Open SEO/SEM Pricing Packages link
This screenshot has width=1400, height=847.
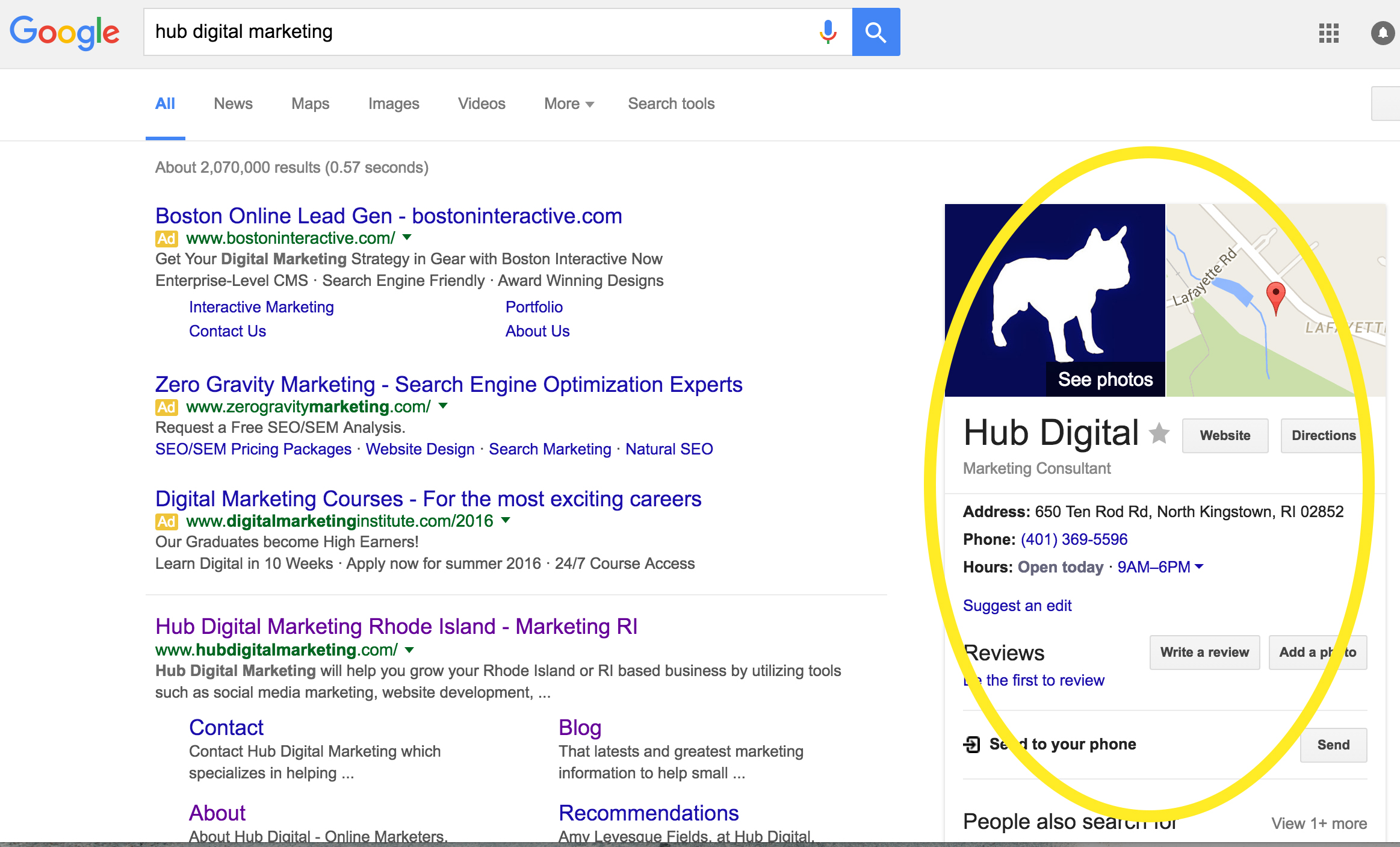[253, 449]
